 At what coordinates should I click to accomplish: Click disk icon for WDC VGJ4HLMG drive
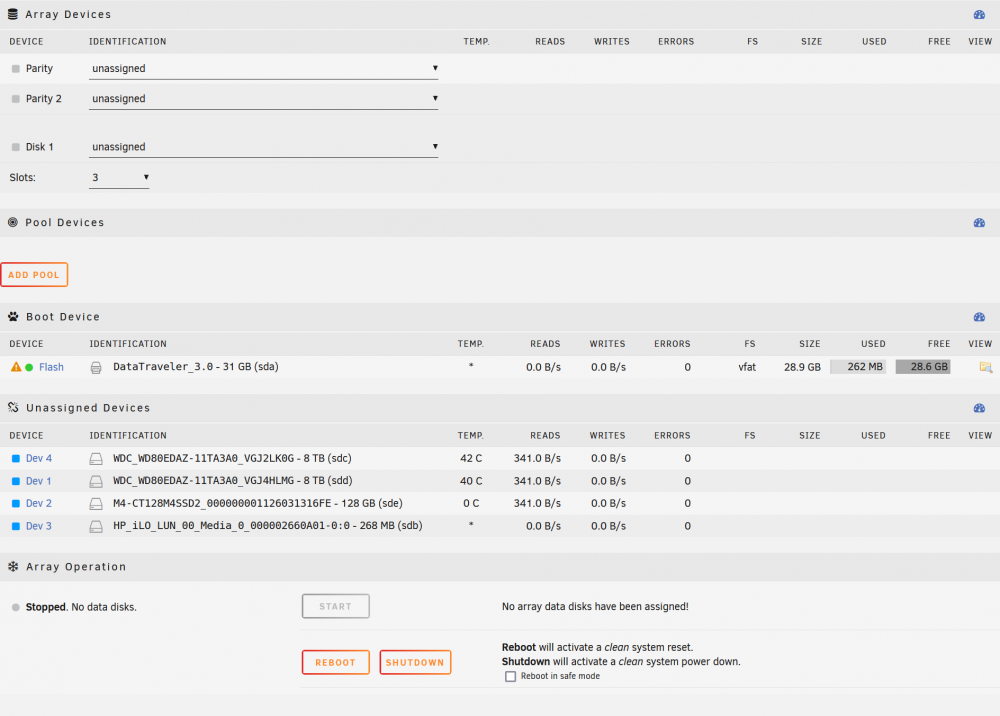pos(96,481)
